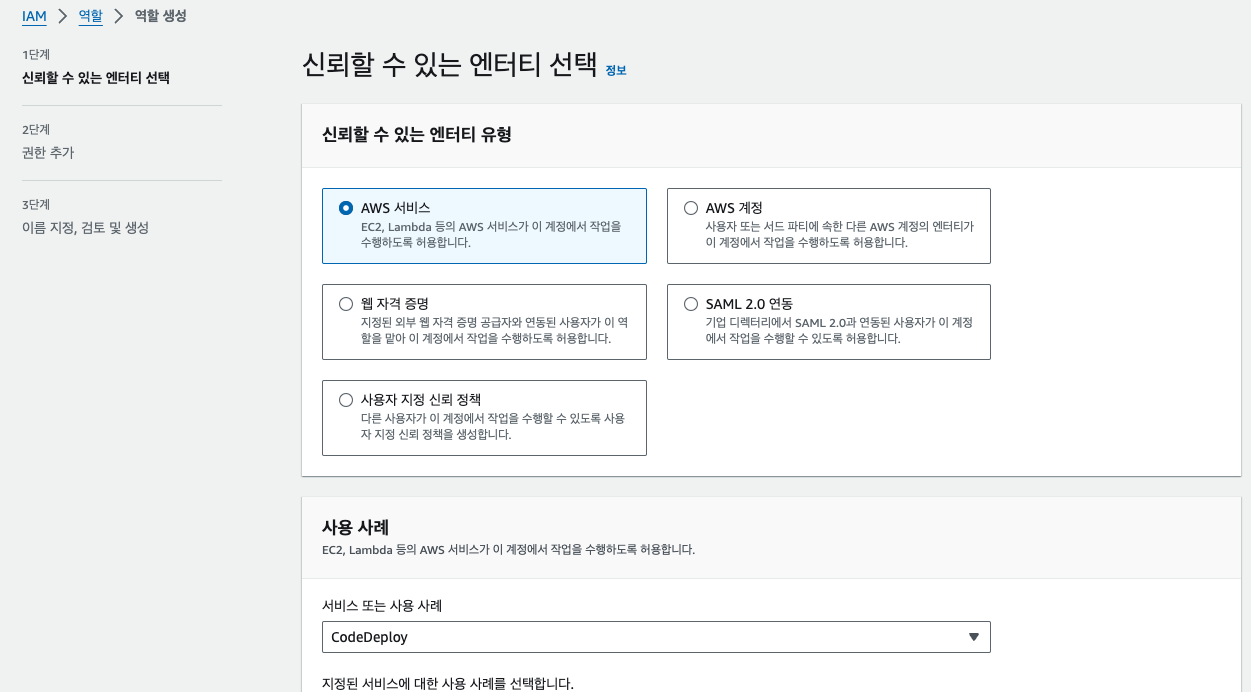Open the 정보 info link
The width and height of the screenshot is (1251, 692).
click(616, 71)
